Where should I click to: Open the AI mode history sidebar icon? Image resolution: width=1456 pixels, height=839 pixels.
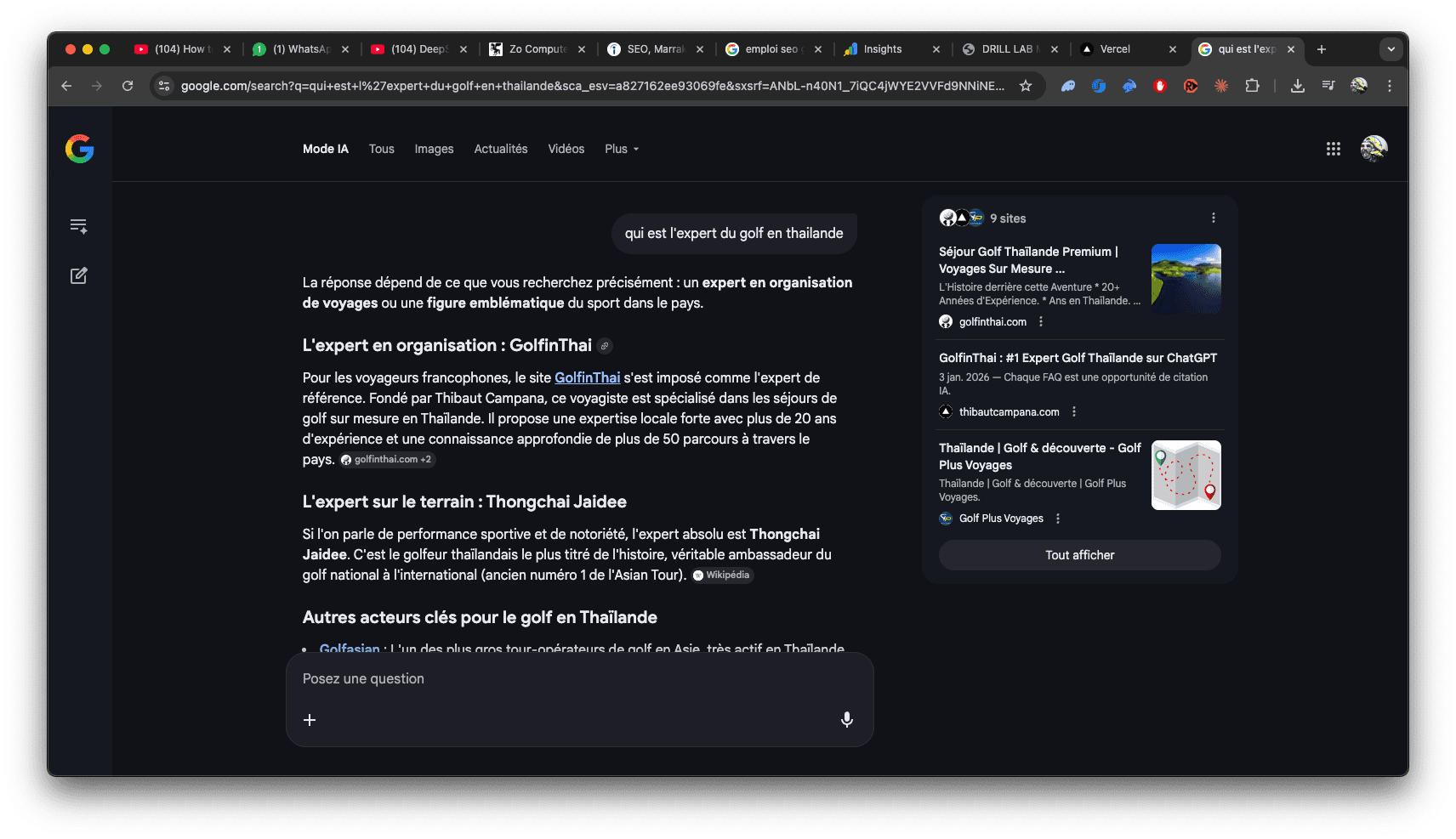point(78,226)
